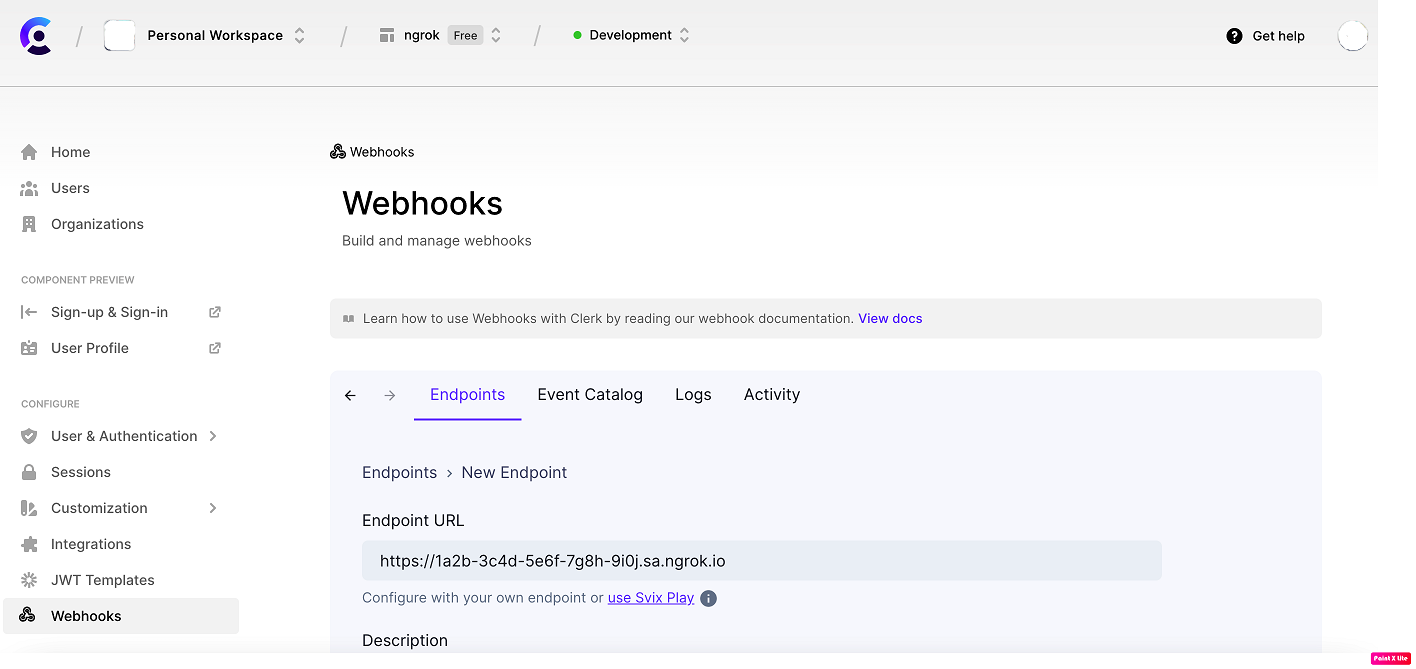Screen dimensions: 1416x669
Task: Click the Get help question mark icon
Action: [1233, 35]
